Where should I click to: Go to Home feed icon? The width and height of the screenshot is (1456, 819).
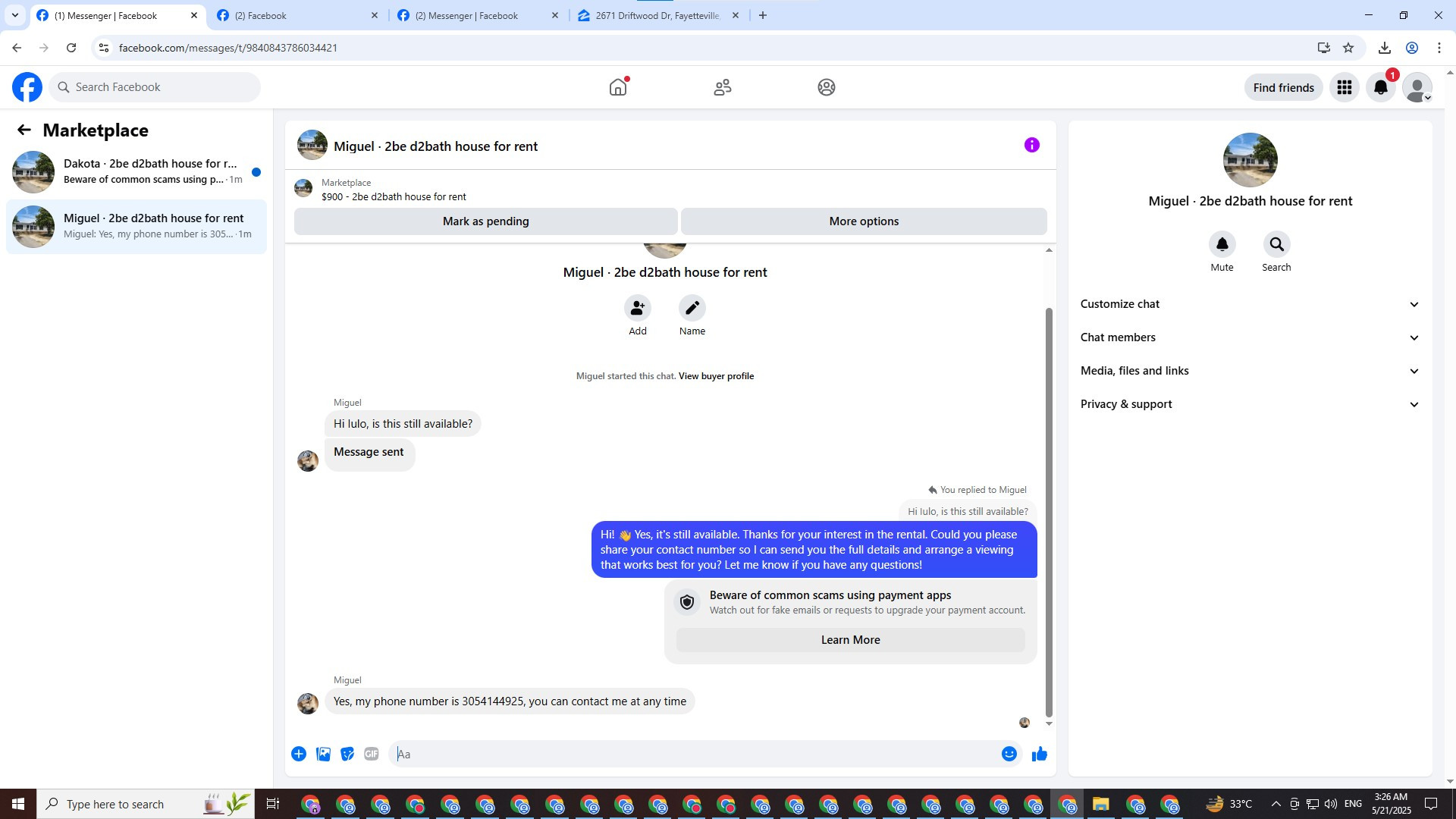618,87
